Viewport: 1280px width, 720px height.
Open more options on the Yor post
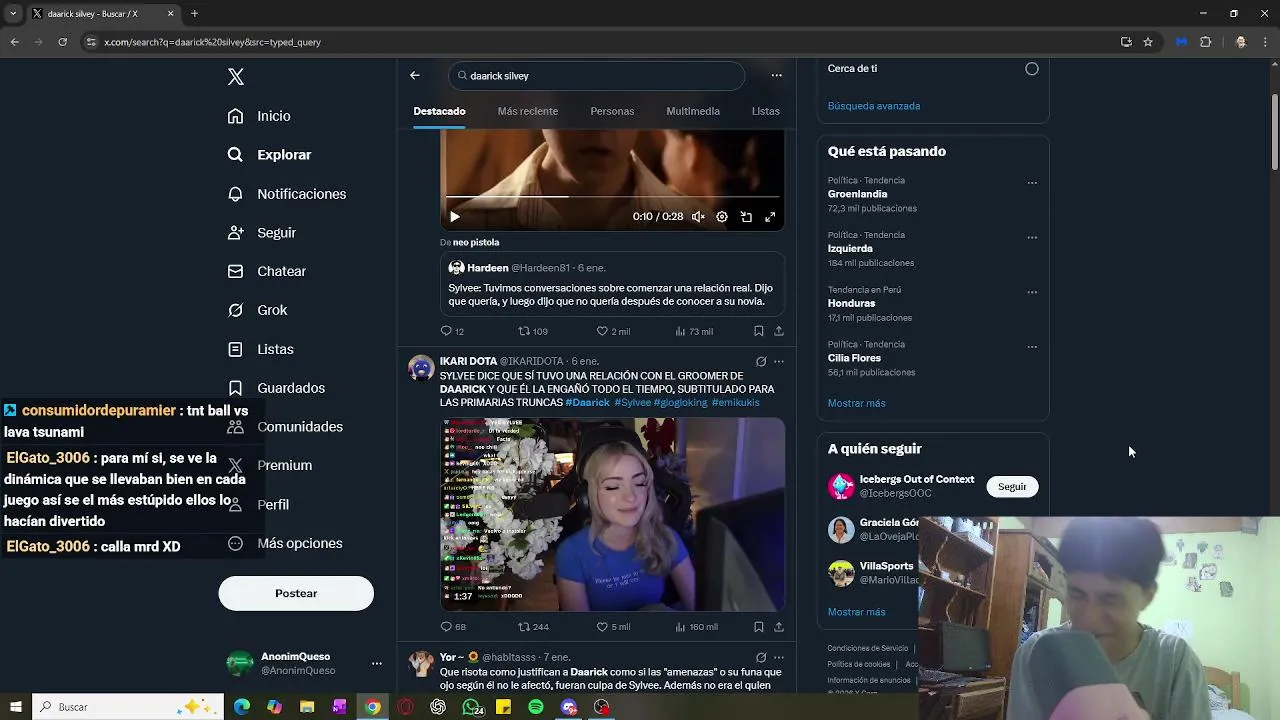779,657
